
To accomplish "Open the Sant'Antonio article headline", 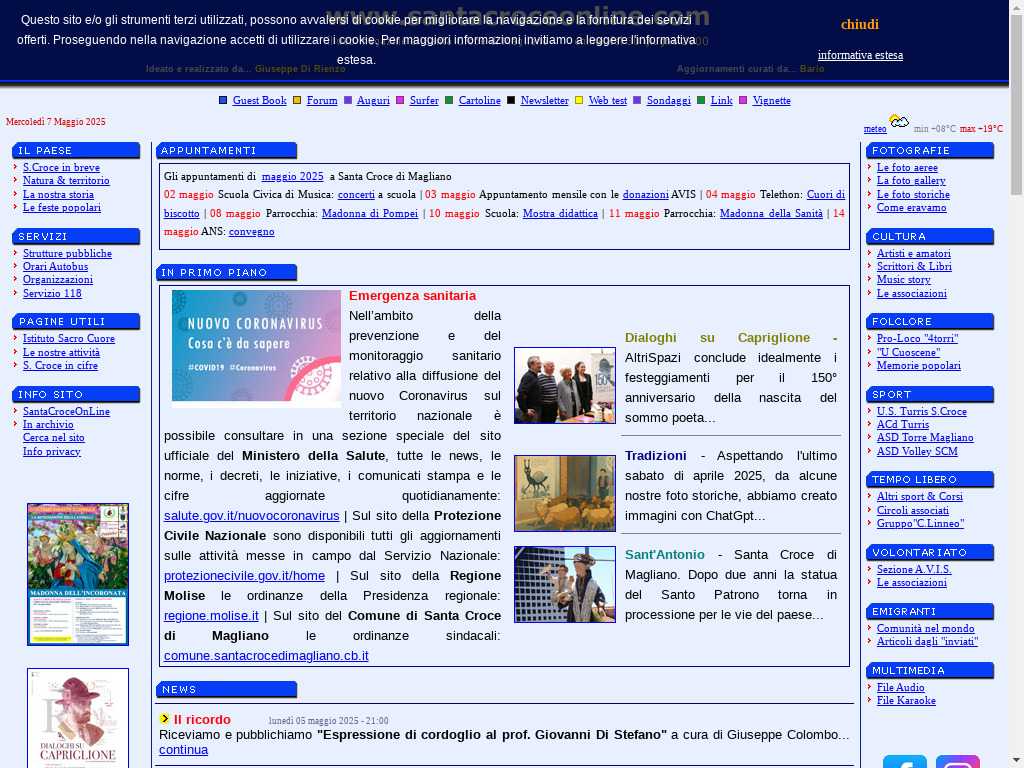I will click(665, 554).
